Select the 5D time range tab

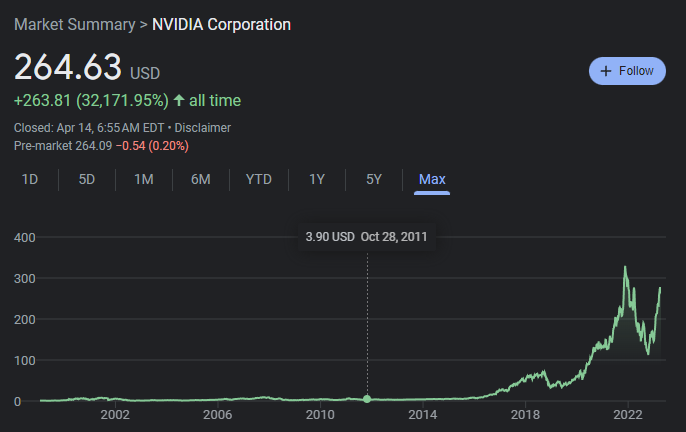click(87, 179)
